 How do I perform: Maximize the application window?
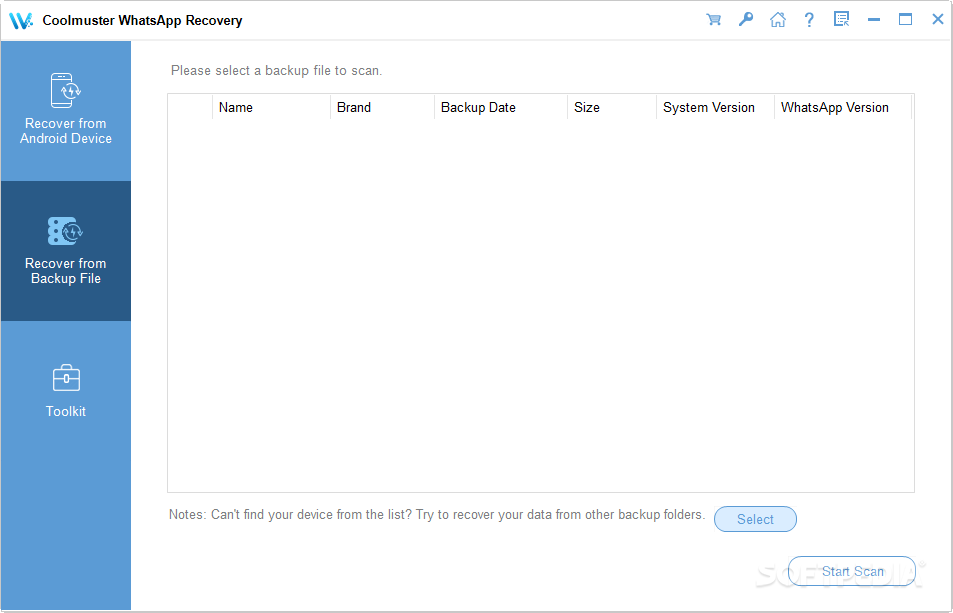[906, 19]
